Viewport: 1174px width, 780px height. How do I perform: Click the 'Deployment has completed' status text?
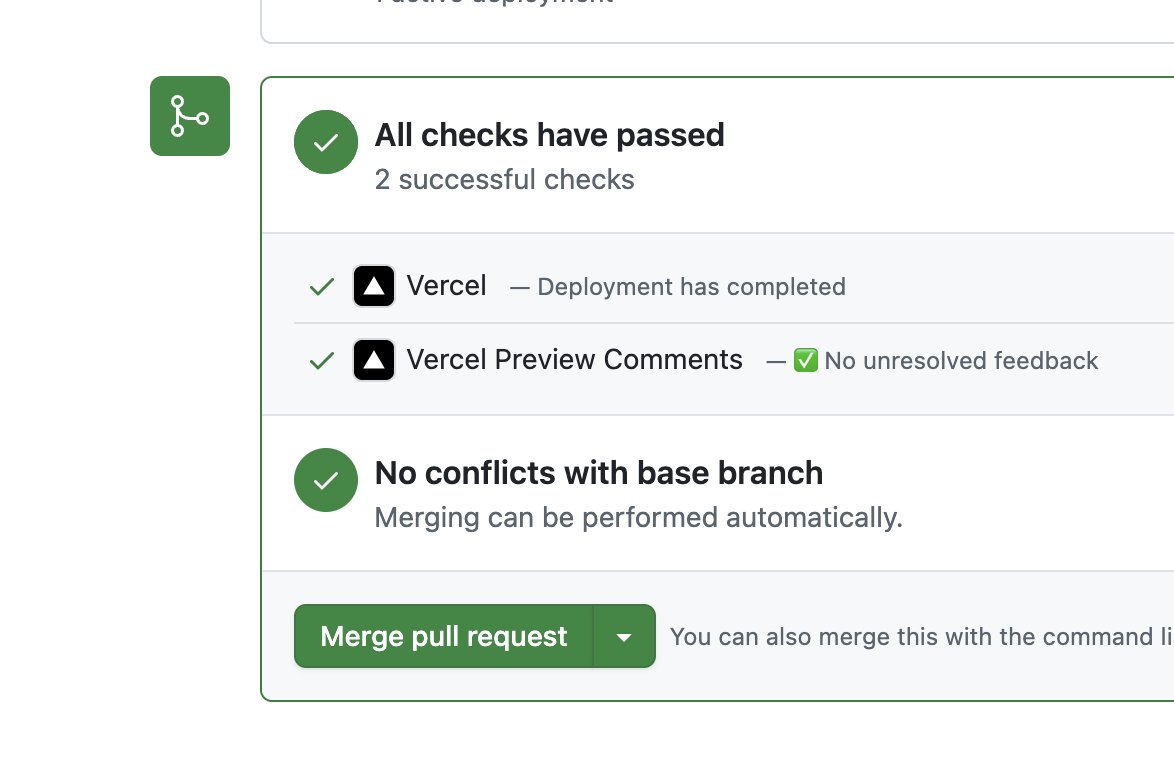pos(692,287)
